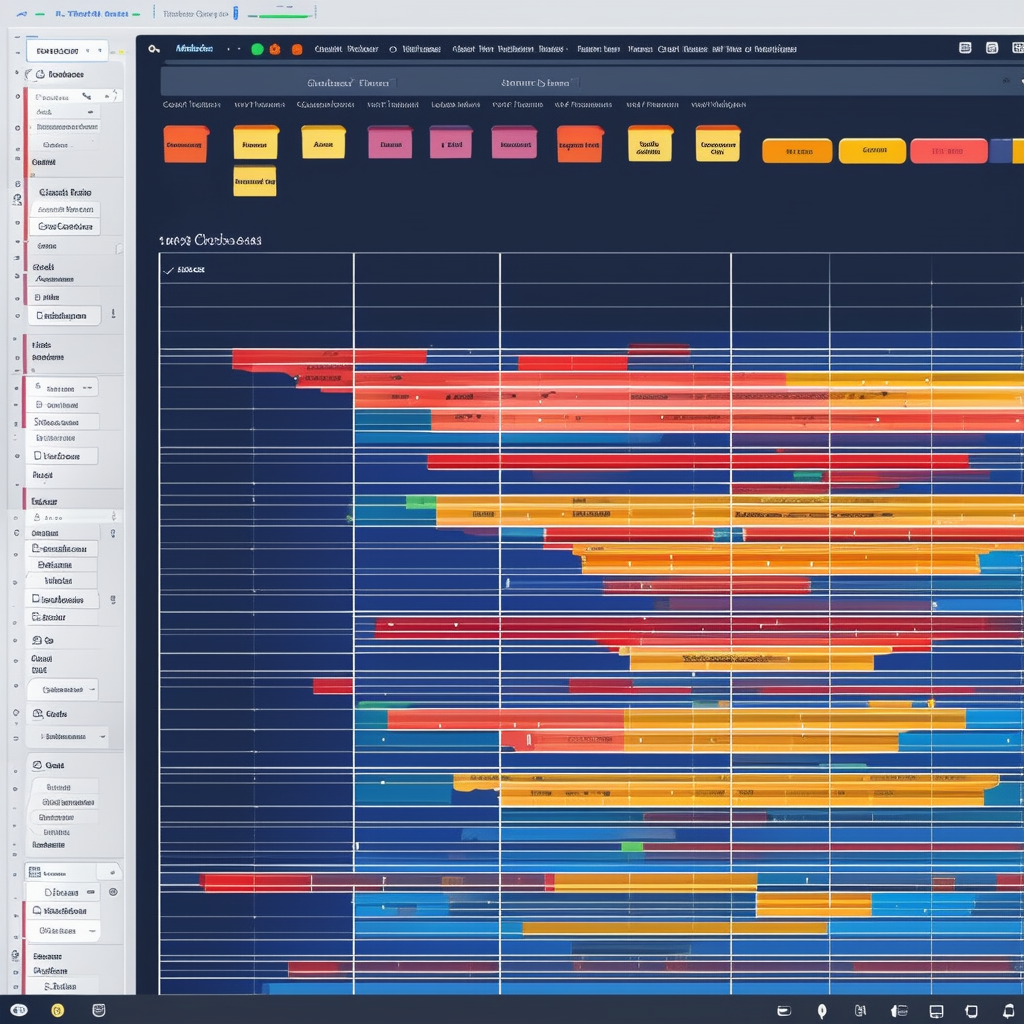Click the gear icon at the sidebar's bottom-left edge
Image resolution: width=1024 pixels, height=1024 pixels.
tap(15, 955)
